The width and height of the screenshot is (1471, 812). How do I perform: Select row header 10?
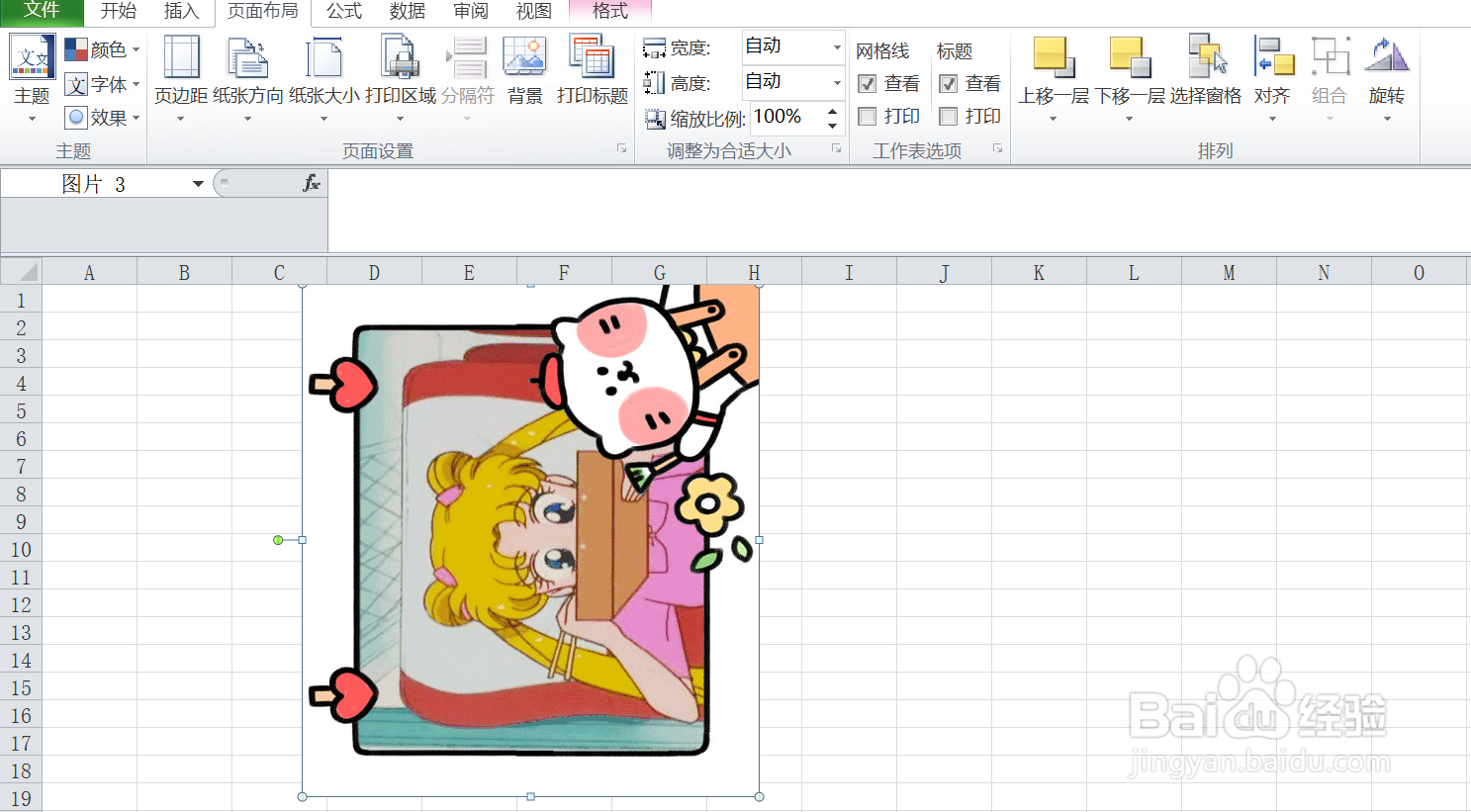[21, 549]
